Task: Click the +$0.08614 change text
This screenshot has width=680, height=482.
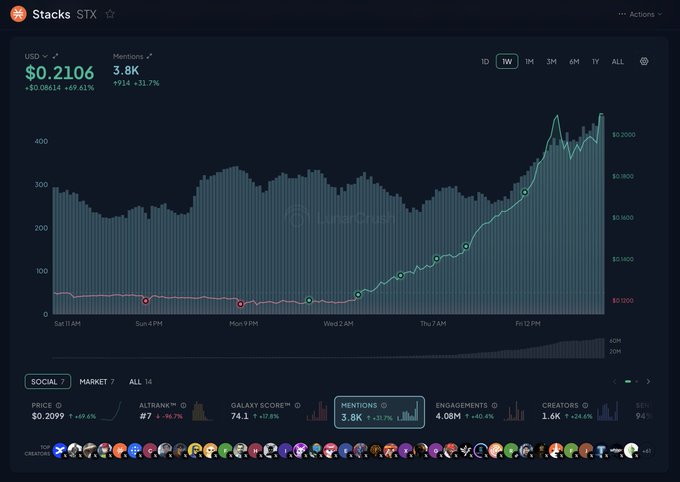Action: [43, 88]
